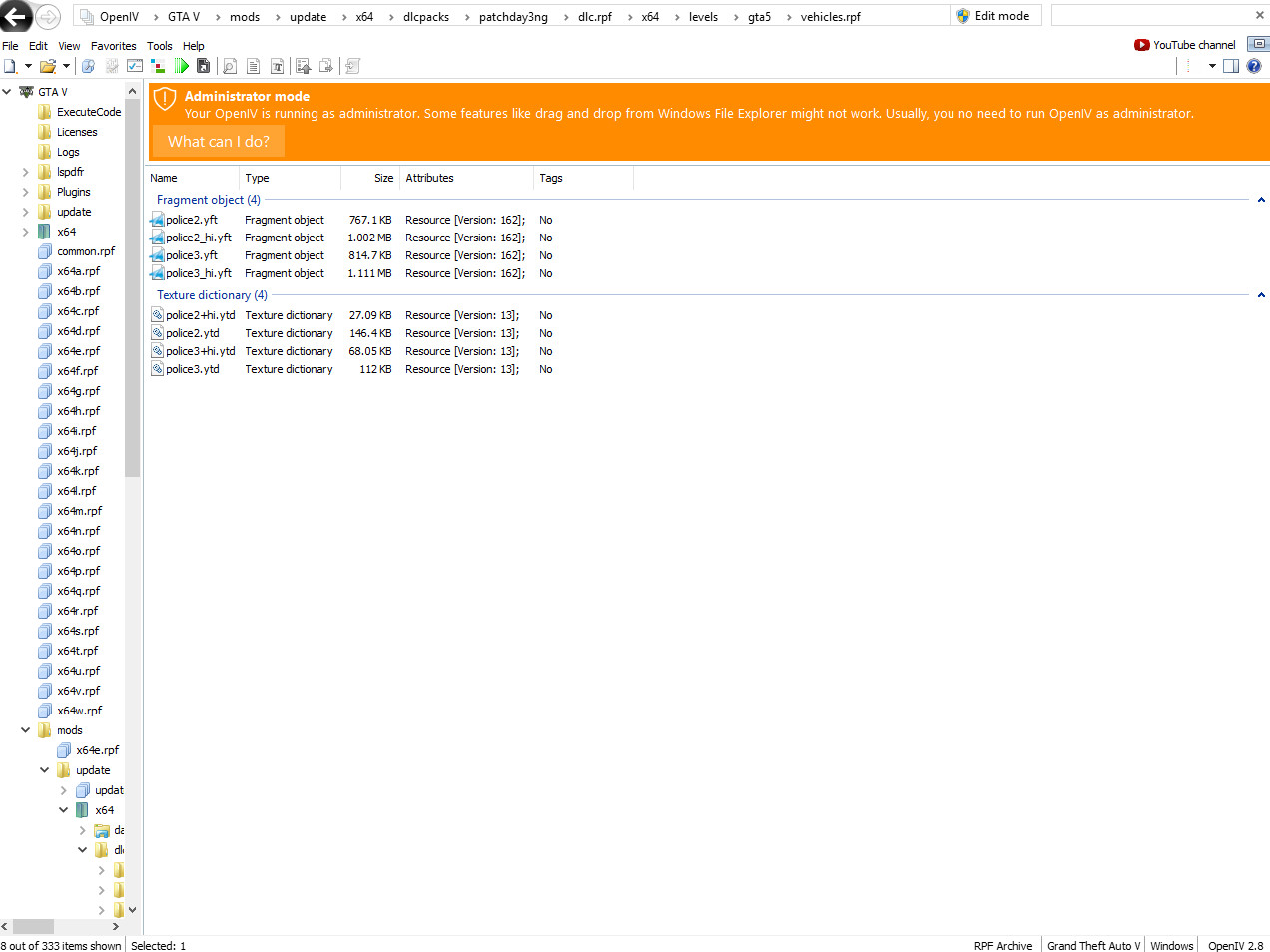Click the What can I do? button
The image size is (1270, 952).
219,141
